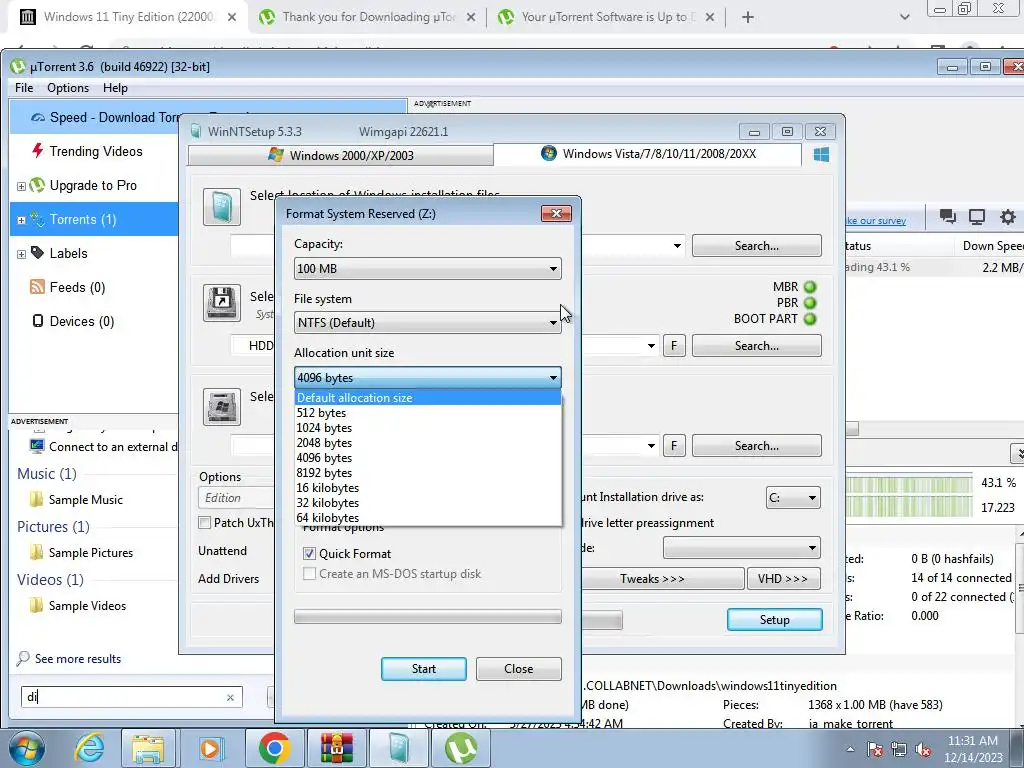This screenshot has height=768, width=1024.
Task: Click F button beside boot drive selector
Action: pyautogui.click(x=674, y=345)
